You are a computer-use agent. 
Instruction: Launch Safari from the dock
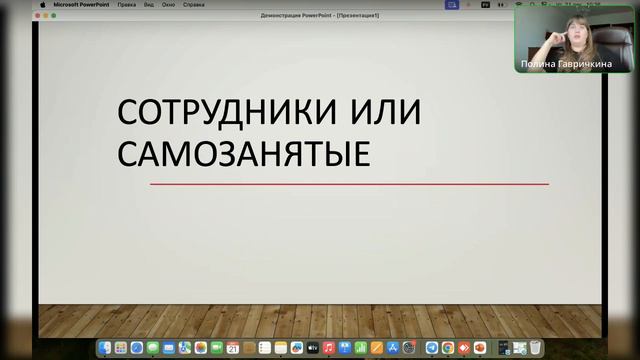(x=137, y=348)
